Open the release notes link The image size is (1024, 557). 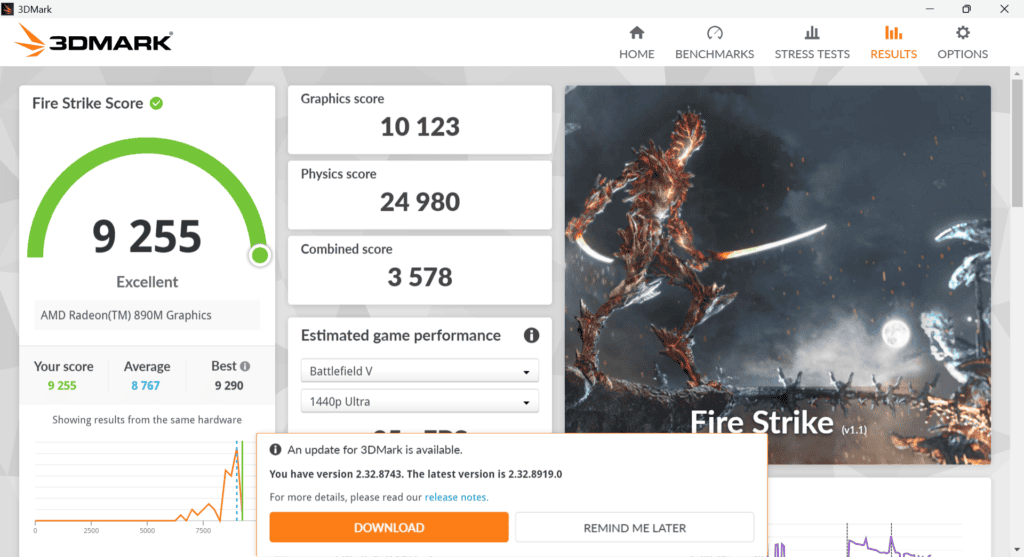click(456, 497)
